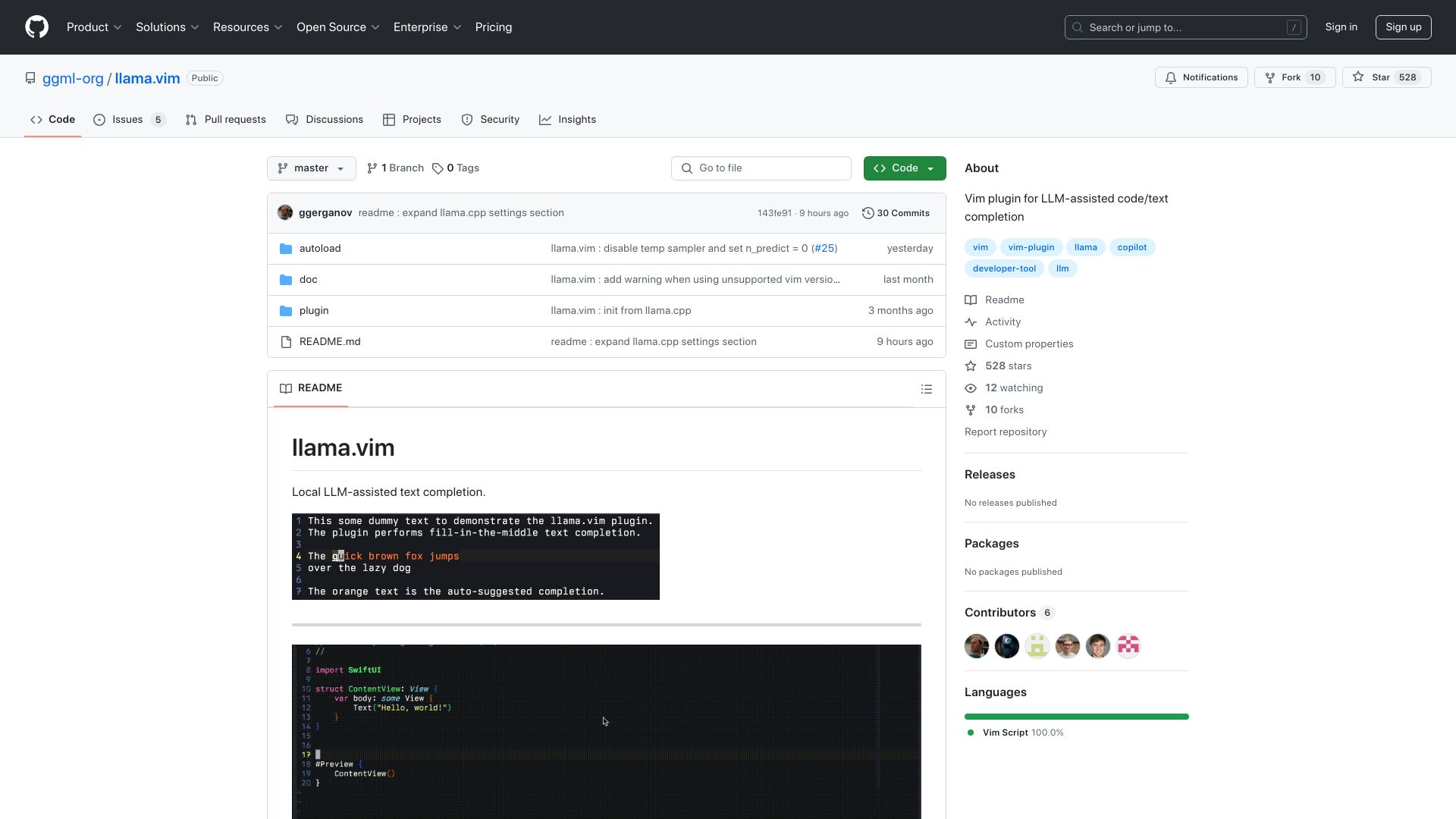Click the repository icon before ggml-org
This screenshot has height=819, width=1456.
pyautogui.click(x=30, y=78)
